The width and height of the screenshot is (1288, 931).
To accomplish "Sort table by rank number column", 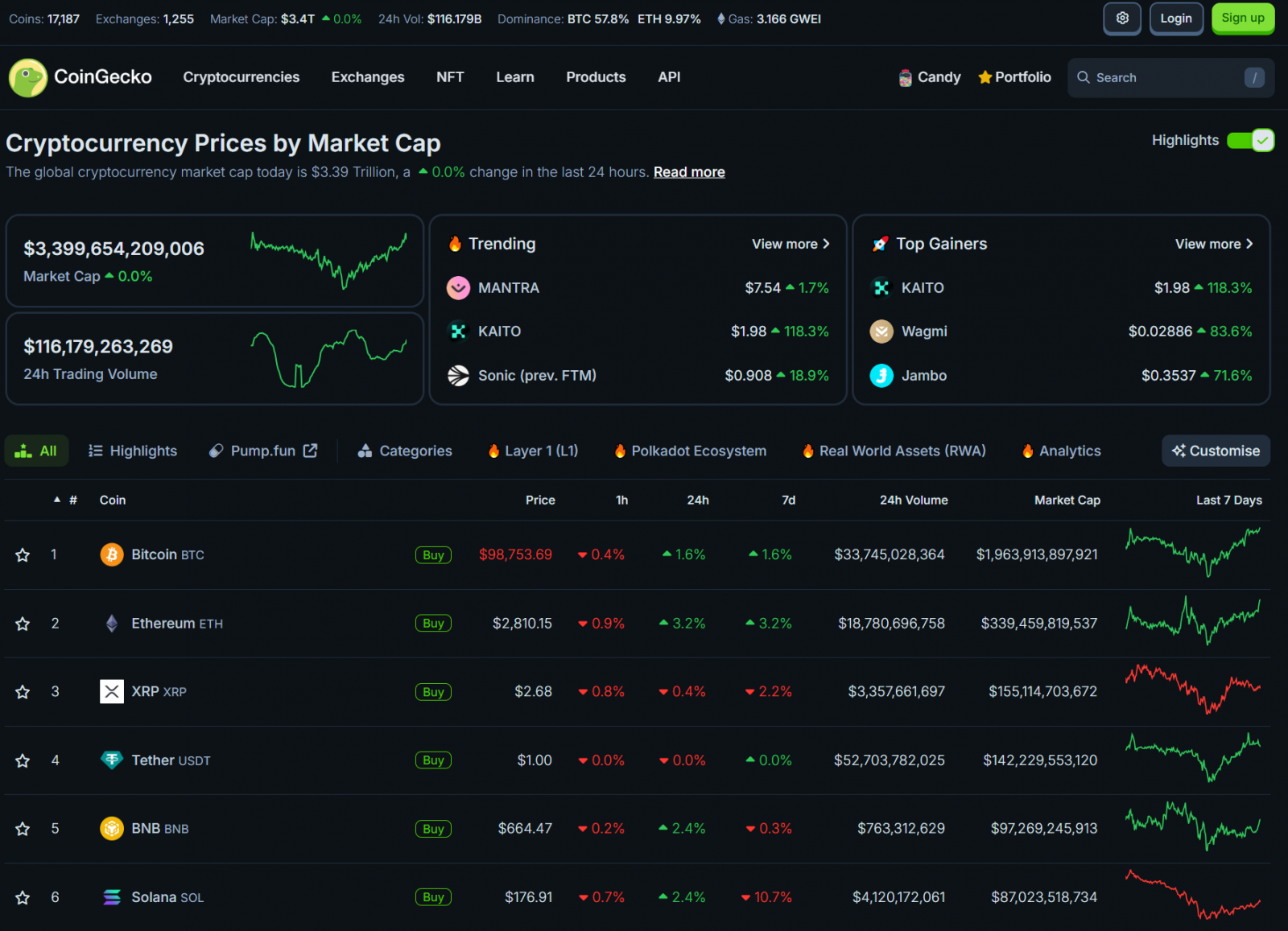I will 73,500.
